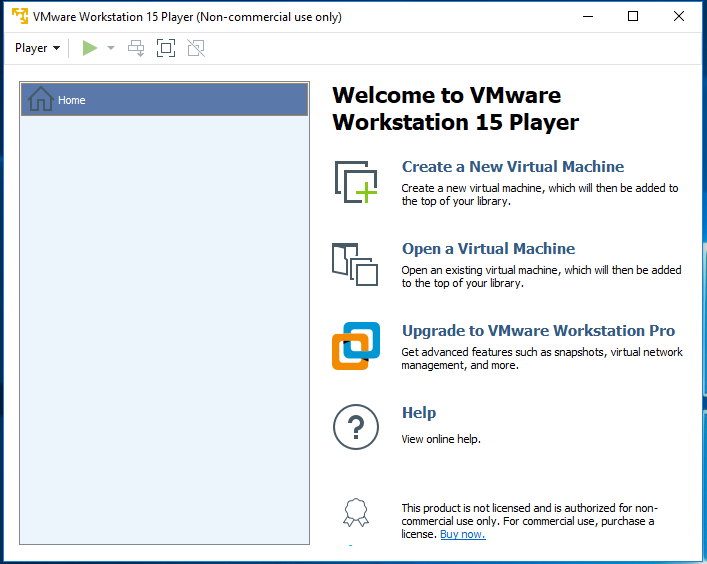Enter full screen mode via toolbar icon
The image size is (707, 564).
pos(165,48)
